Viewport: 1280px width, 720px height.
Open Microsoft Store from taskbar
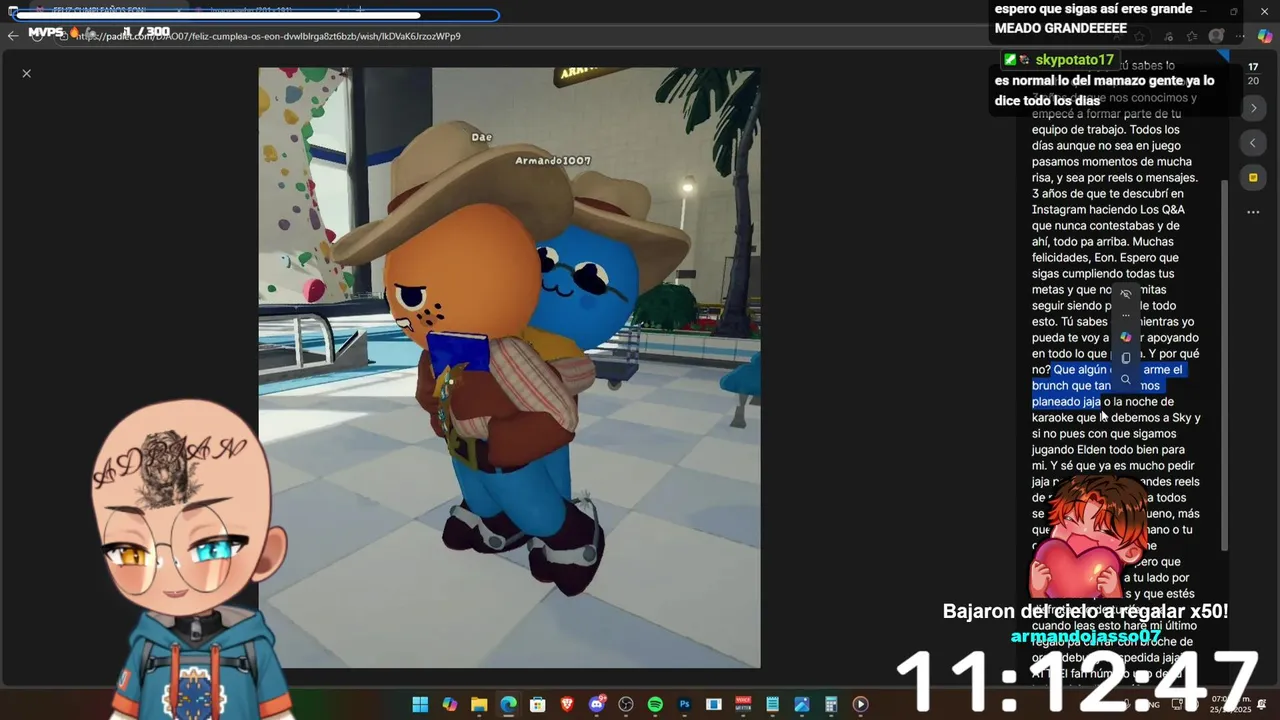[538, 704]
